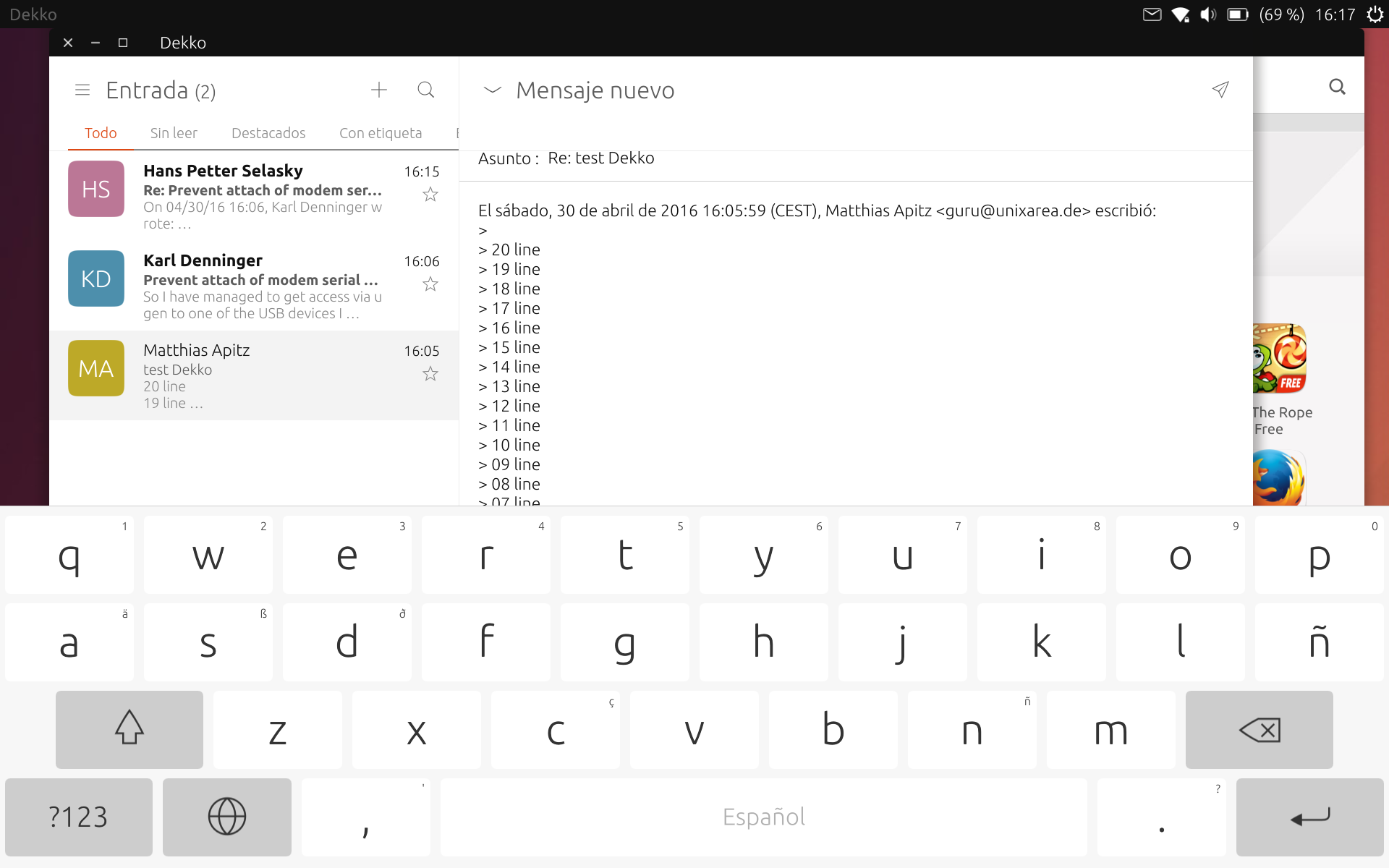The width and height of the screenshot is (1389, 868).
Task: Open the volume indicator in top bar
Action: (x=1208, y=14)
